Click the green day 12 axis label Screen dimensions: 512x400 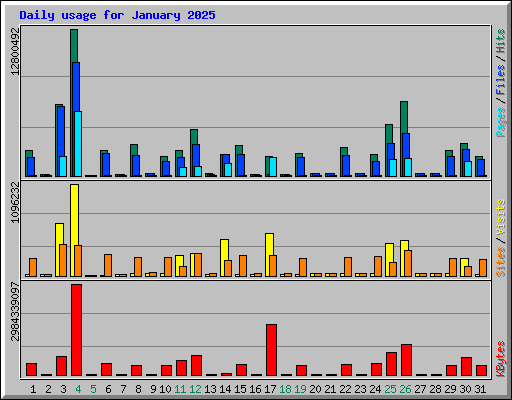click(x=195, y=389)
